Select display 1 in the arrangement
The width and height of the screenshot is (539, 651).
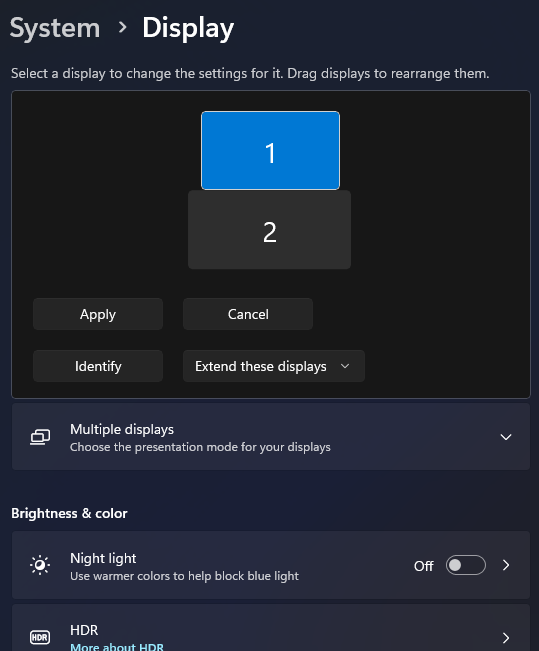click(270, 150)
